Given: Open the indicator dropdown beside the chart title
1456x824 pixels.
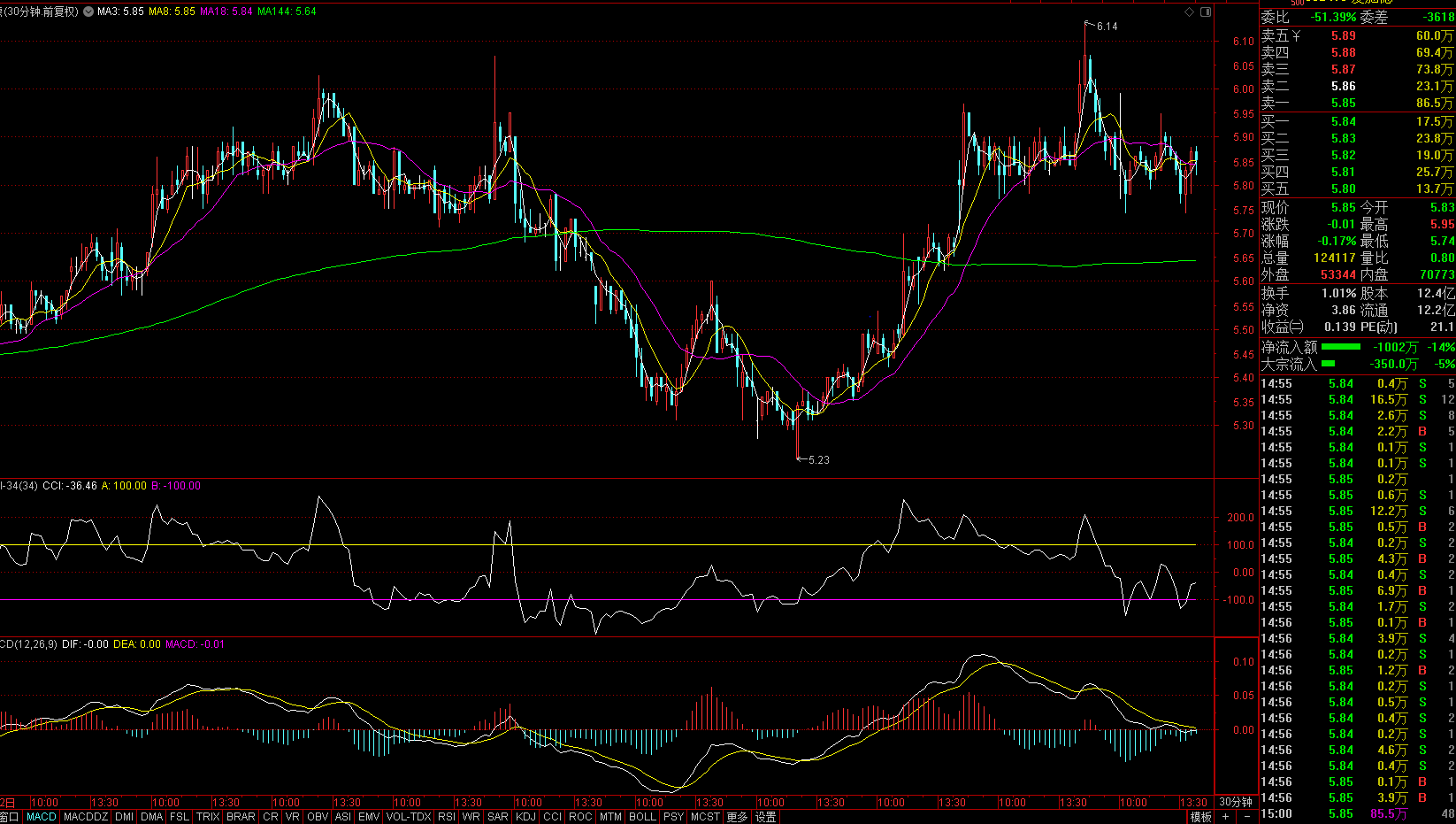Looking at the screenshot, I should 88,12.
